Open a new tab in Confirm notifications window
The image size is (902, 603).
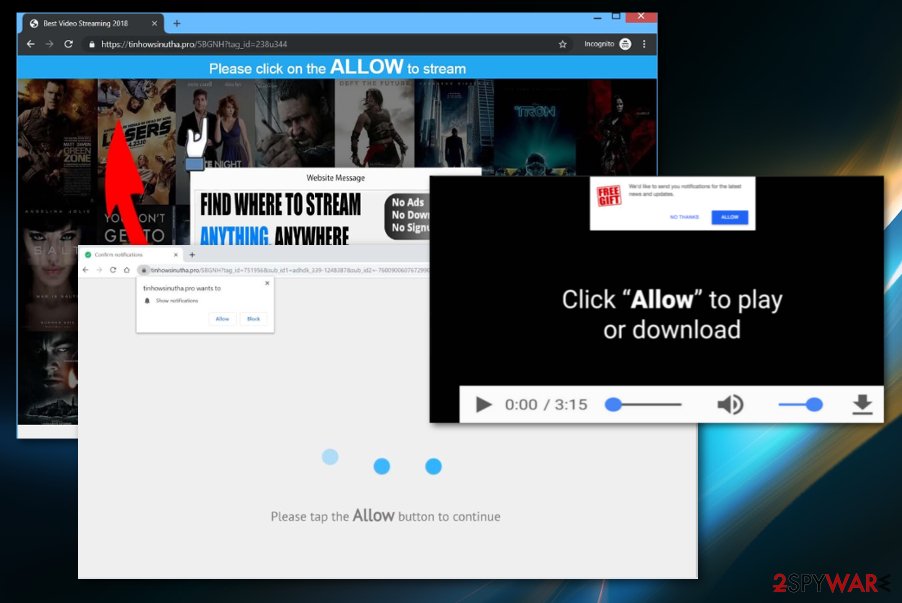tap(193, 254)
